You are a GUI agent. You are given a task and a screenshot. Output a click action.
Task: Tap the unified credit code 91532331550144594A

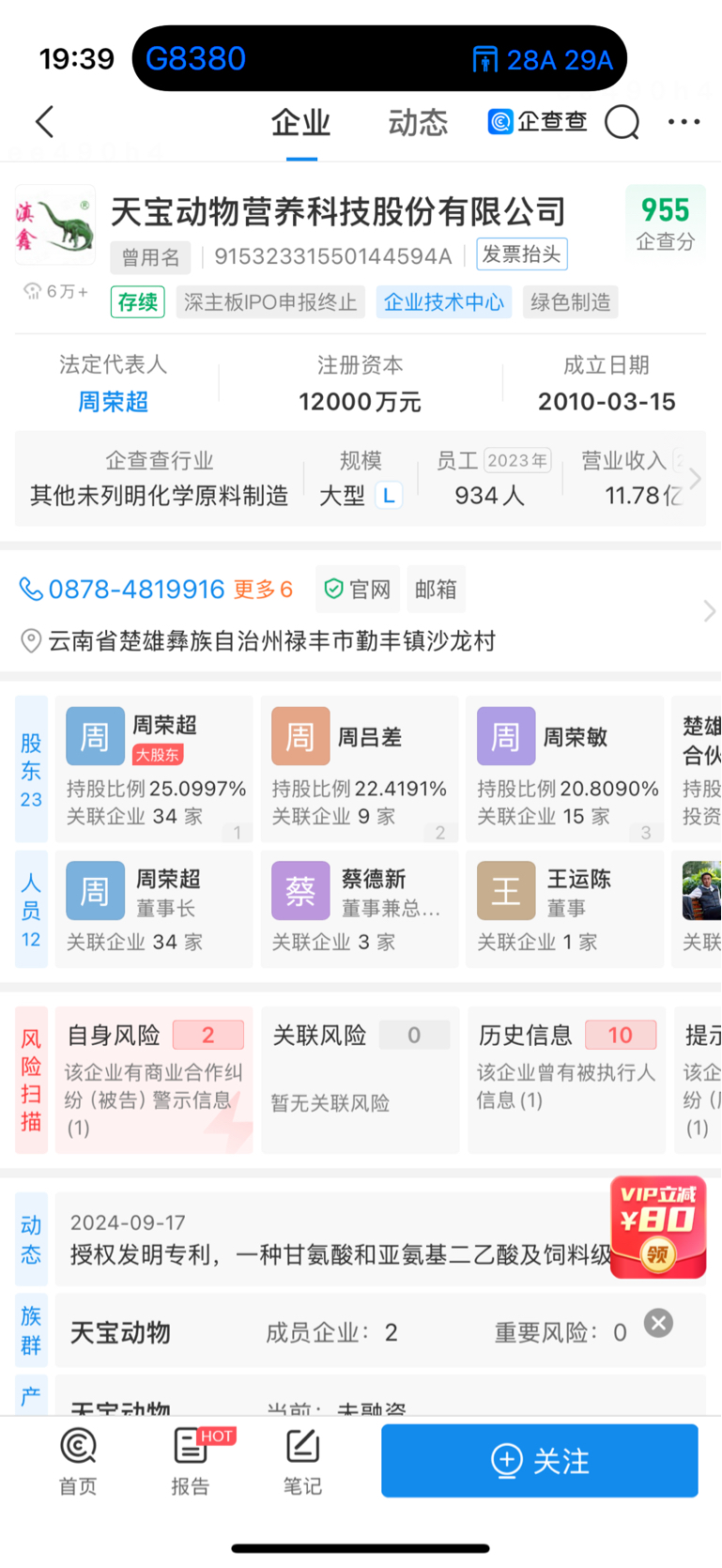333,256
